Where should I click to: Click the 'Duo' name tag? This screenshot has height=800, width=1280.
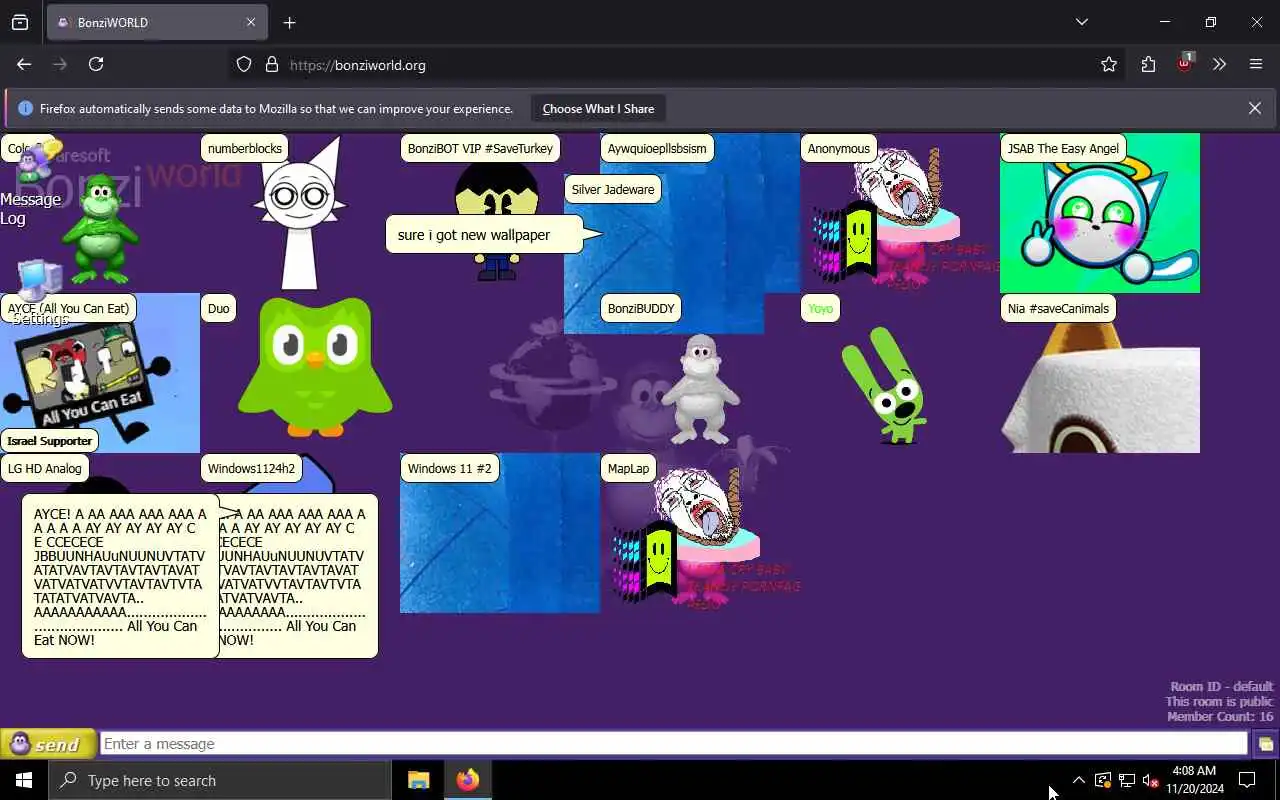(219, 309)
